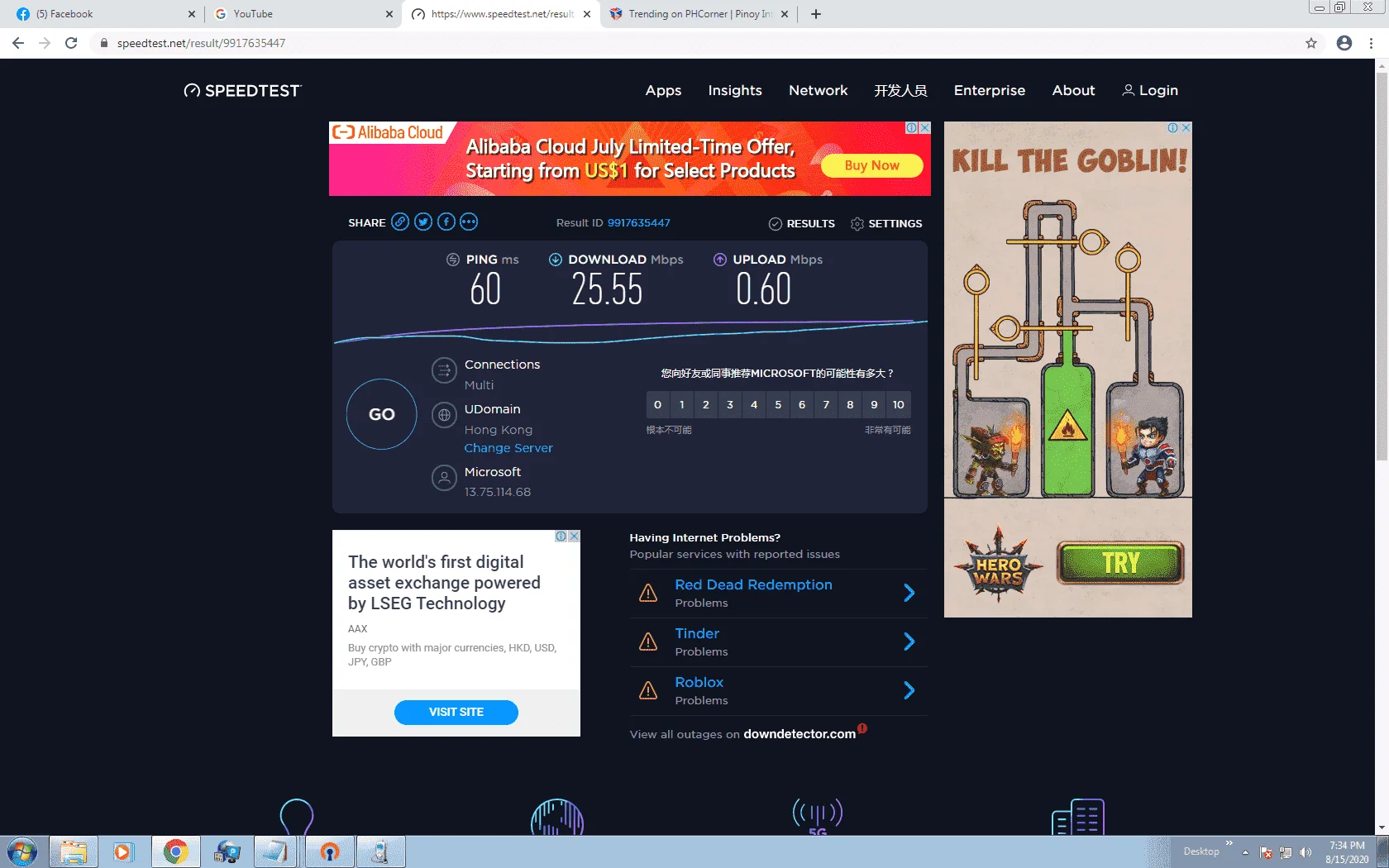Close the YouTube browser tab
Image resolution: width=1389 pixels, height=868 pixels.
click(x=389, y=14)
